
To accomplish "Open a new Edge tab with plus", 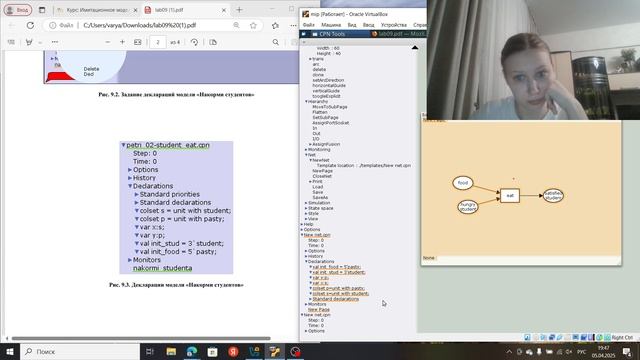I will click(239, 10).
